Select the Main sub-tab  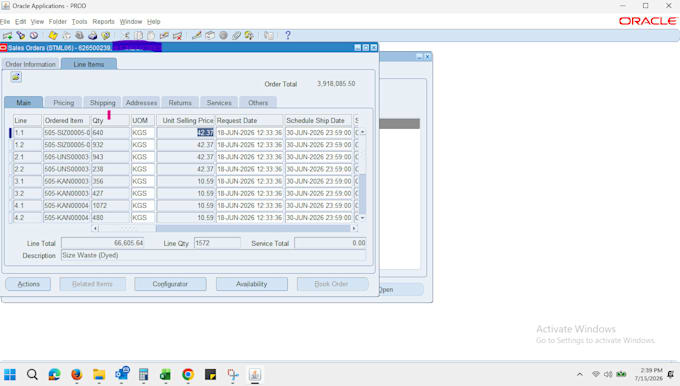pos(23,103)
